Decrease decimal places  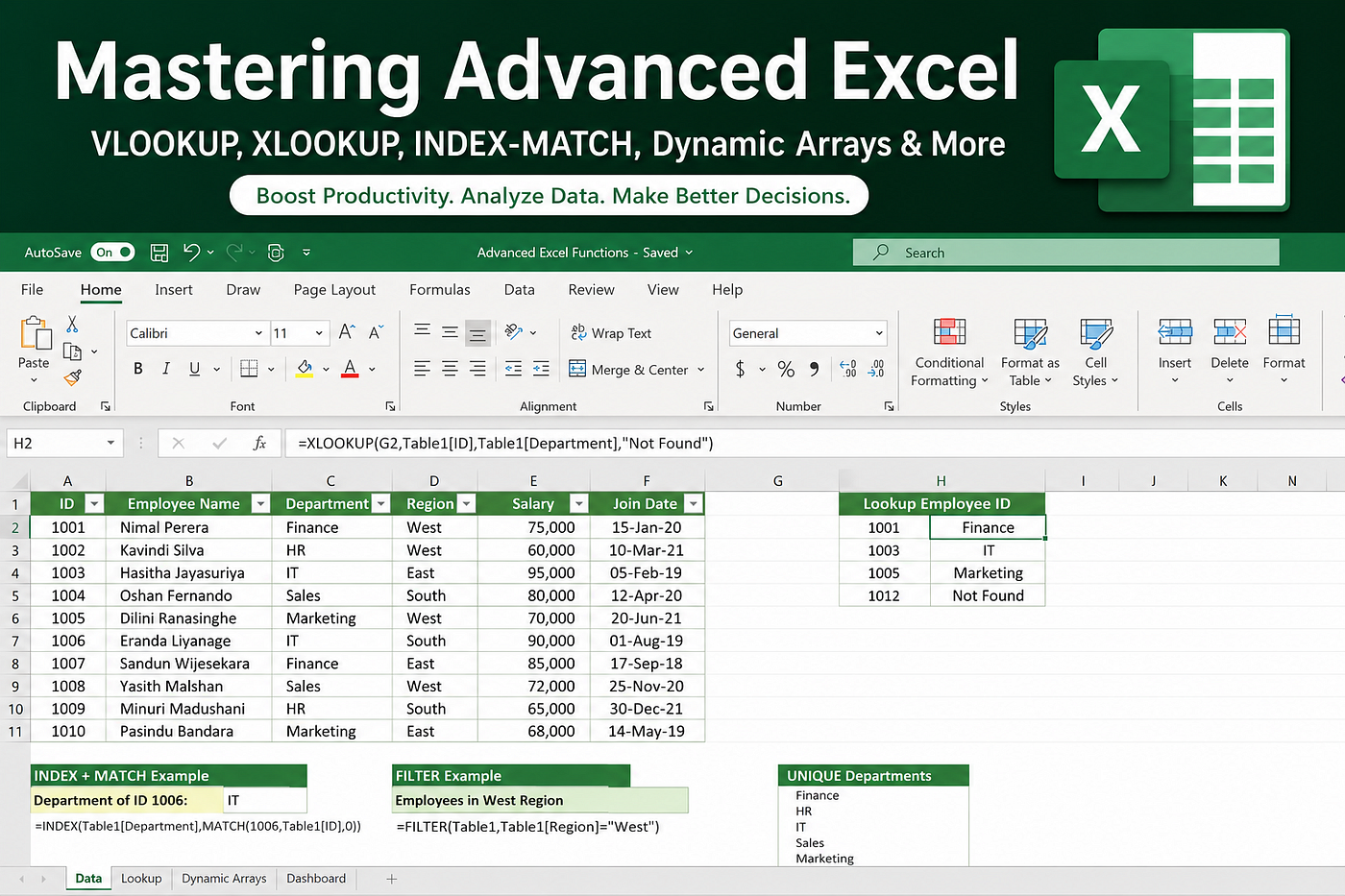point(876,369)
